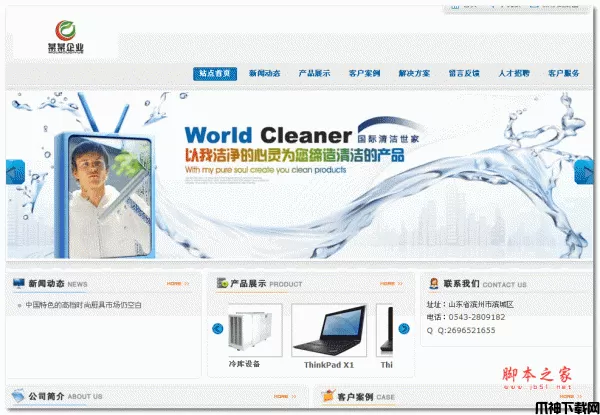Click the support agent icon beside 联系我们
Image resolution: width=600 pixels, height=415 pixels.
pos(434,283)
